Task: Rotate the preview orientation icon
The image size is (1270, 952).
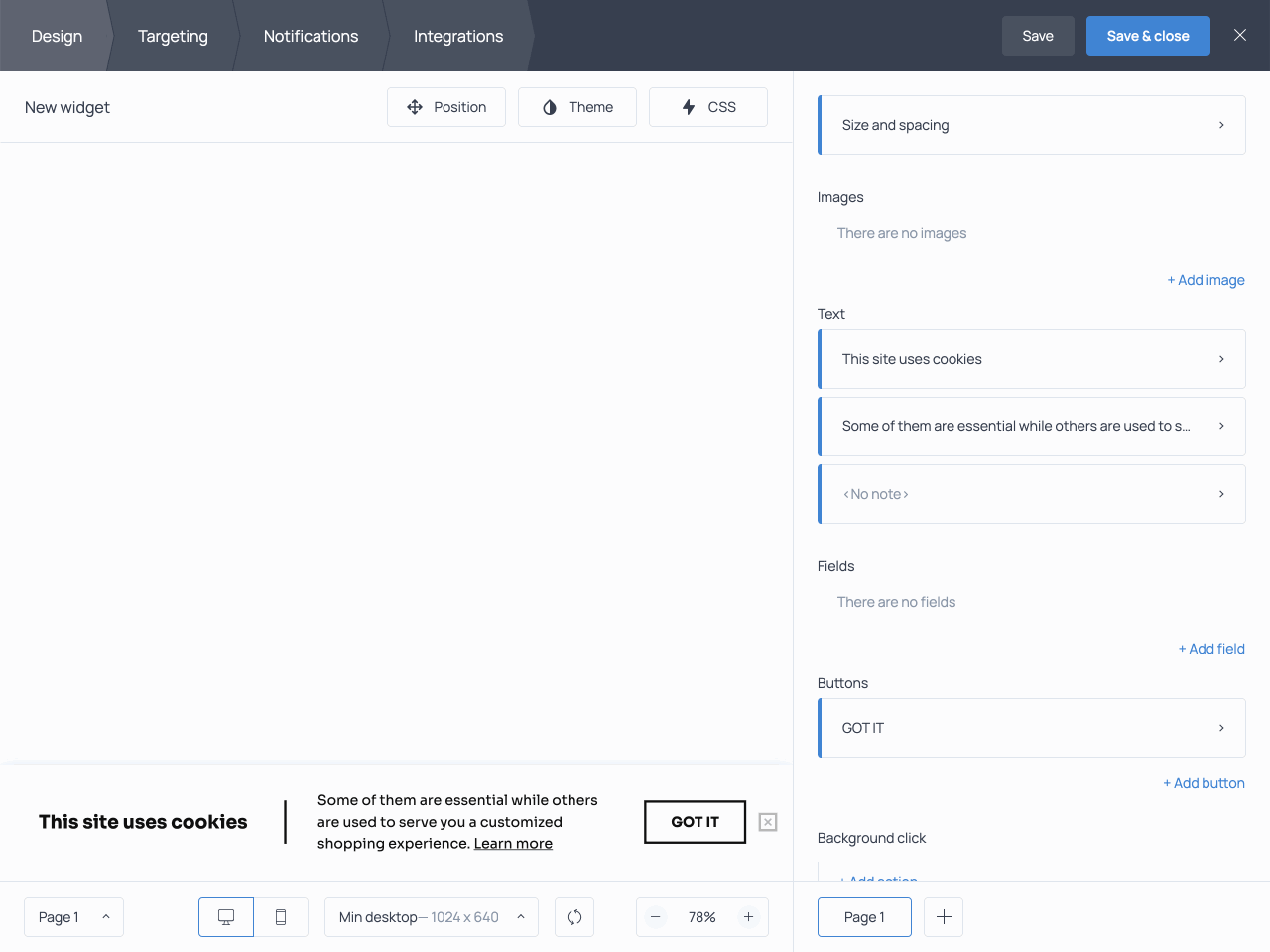Action: (x=574, y=917)
